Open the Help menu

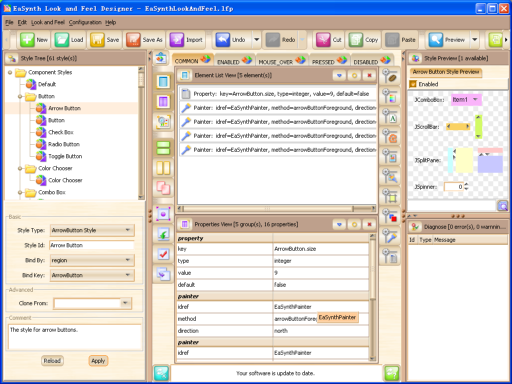click(x=111, y=22)
